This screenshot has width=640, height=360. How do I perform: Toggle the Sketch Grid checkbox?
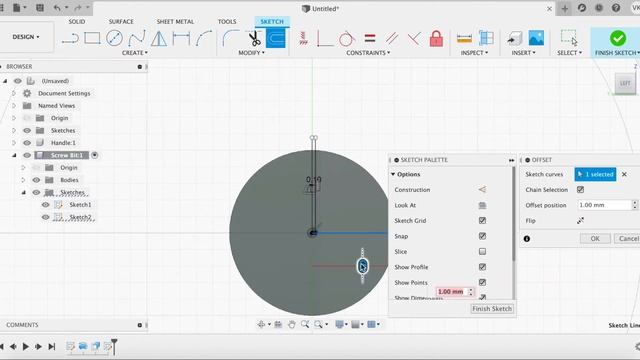point(482,221)
